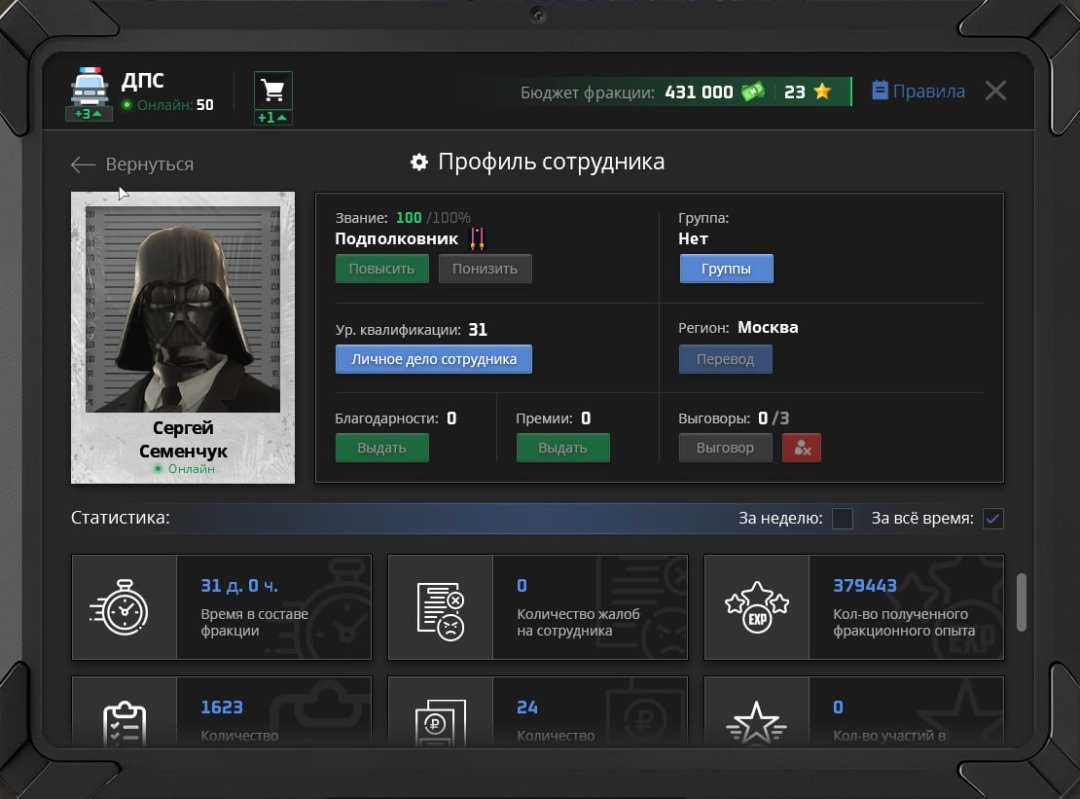Click the red remove reprimand icon button
Image resolution: width=1080 pixels, height=799 pixels.
tap(801, 448)
